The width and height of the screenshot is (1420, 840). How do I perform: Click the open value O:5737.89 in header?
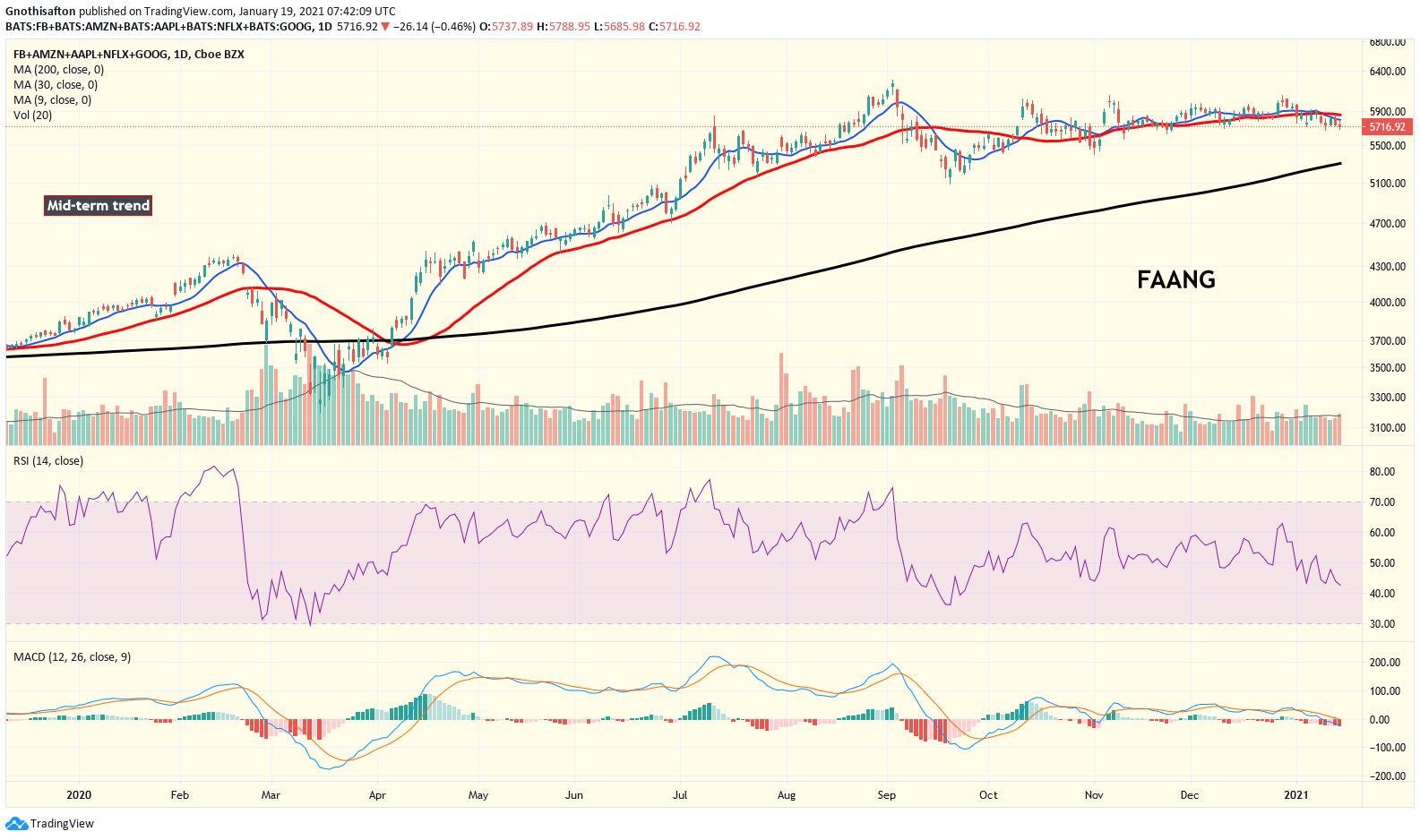[x=506, y=27]
